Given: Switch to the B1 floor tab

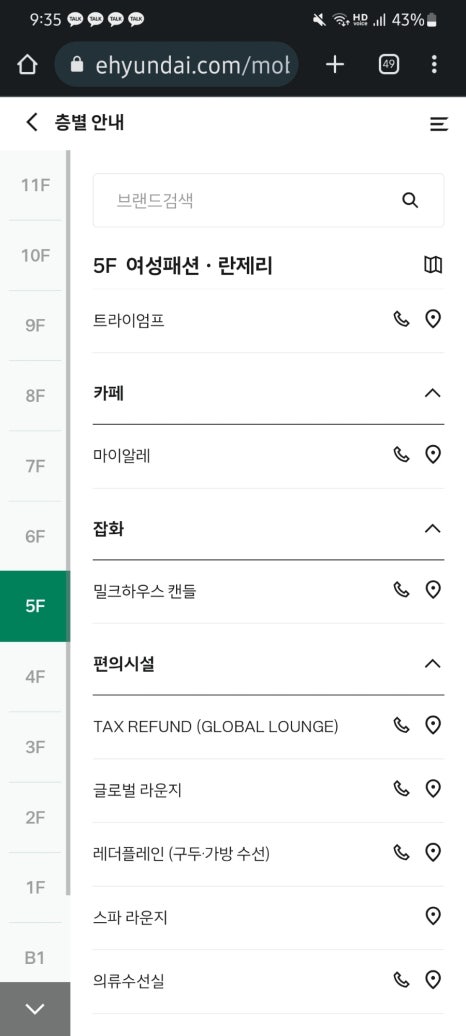Looking at the screenshot, I should coord(34,957).
